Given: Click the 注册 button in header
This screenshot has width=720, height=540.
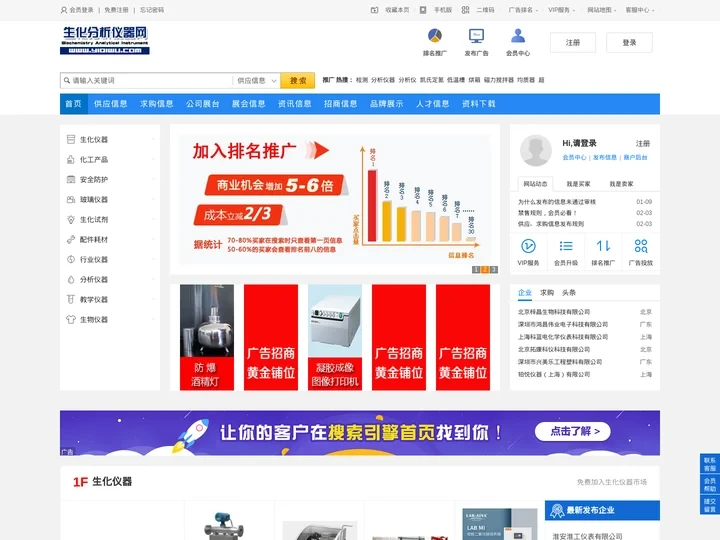Looking at the screenshot, I should pos(573,42).
